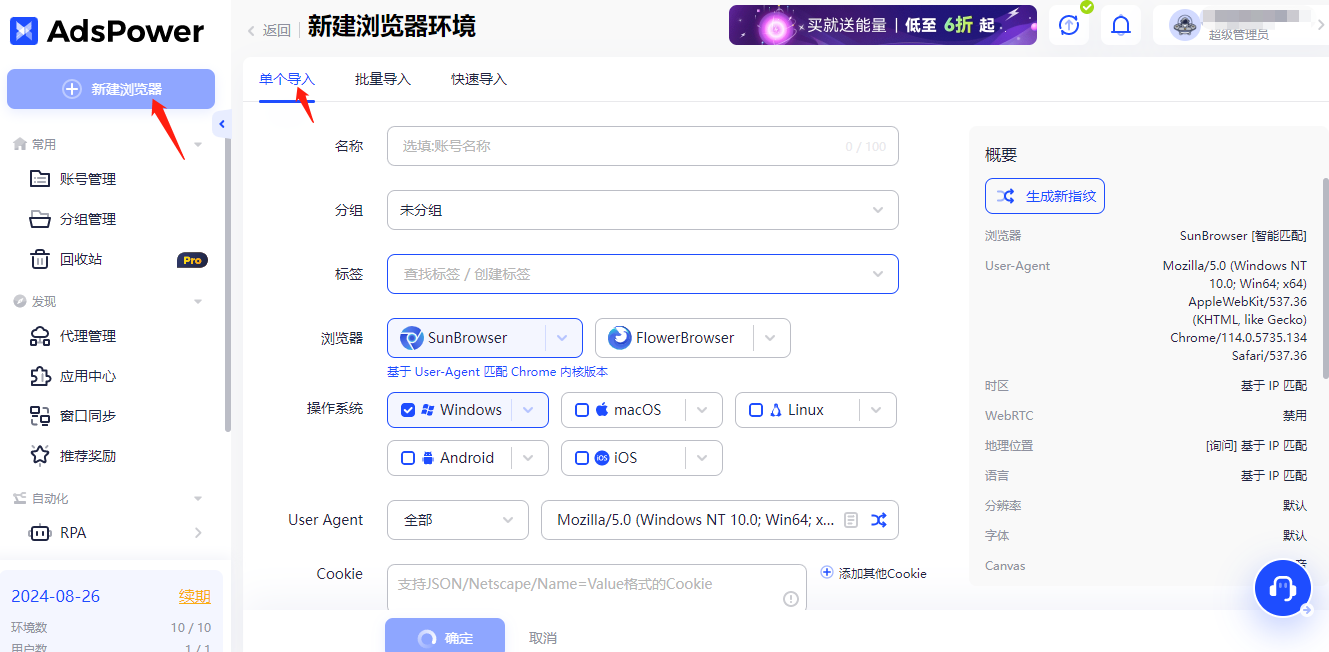Switch to the 快速导入 tab

coord(479,79)
